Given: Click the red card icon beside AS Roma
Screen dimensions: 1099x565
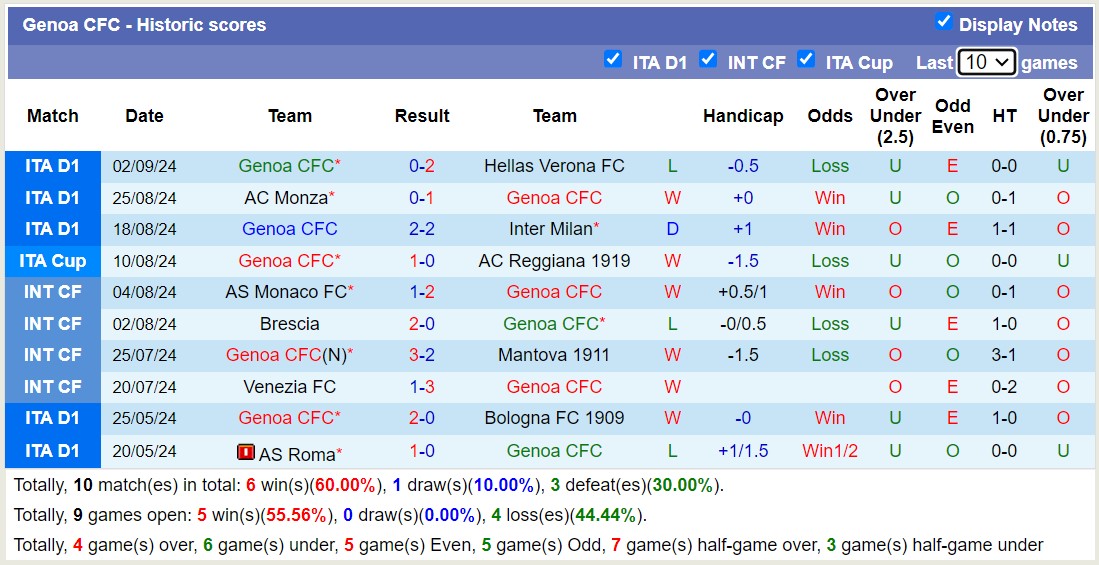Looking at the screenshot, I should [246, 453].
